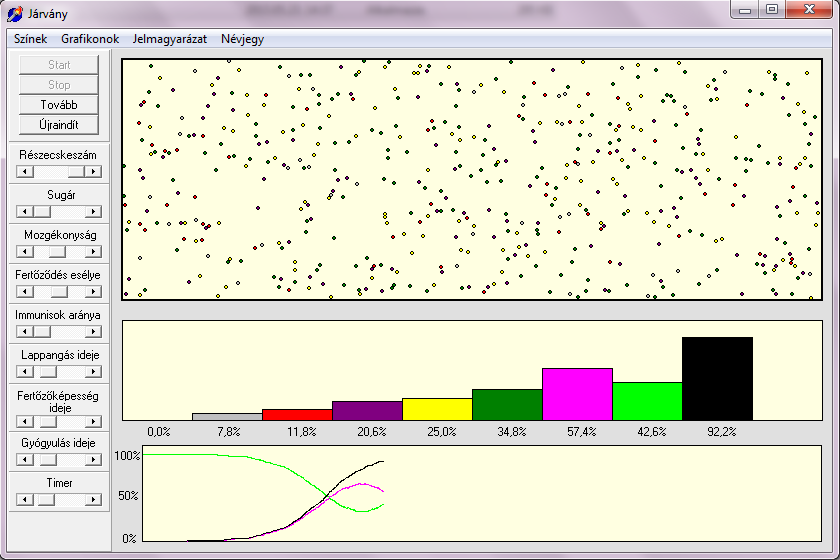Decrease Fertőződés esélye with left arrow
The height and width of the screenshot is (560, 840).
tap(25, 292)
